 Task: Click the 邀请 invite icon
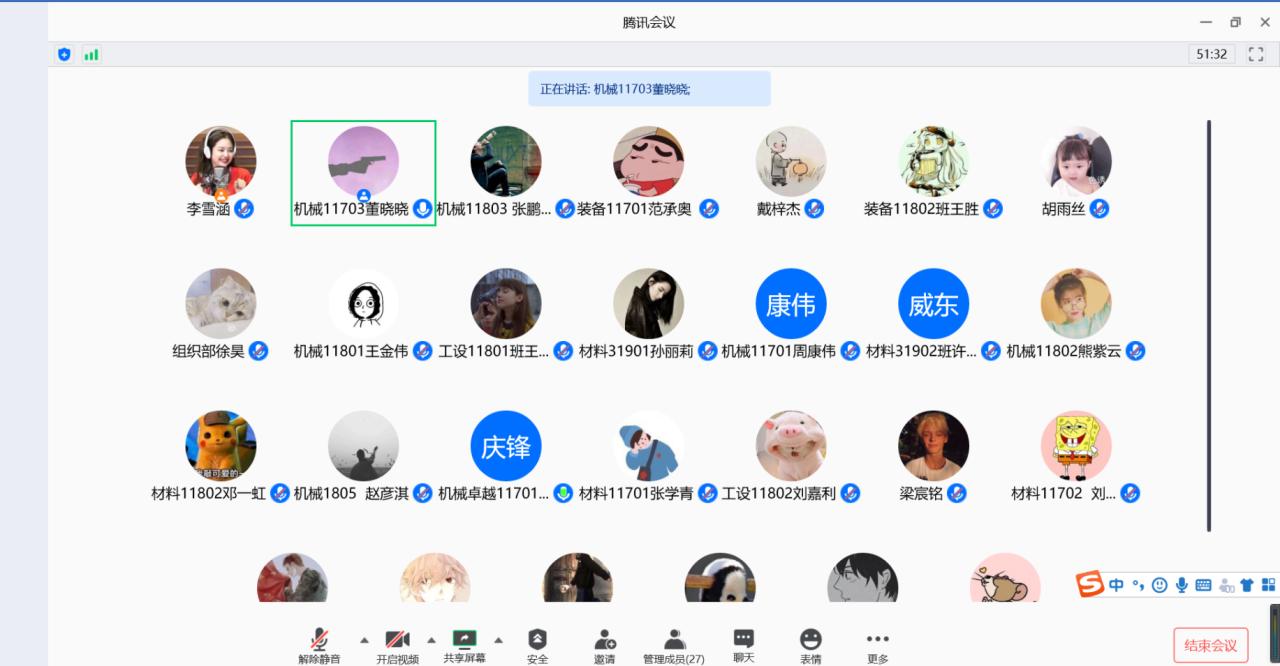tap(604, 642)
